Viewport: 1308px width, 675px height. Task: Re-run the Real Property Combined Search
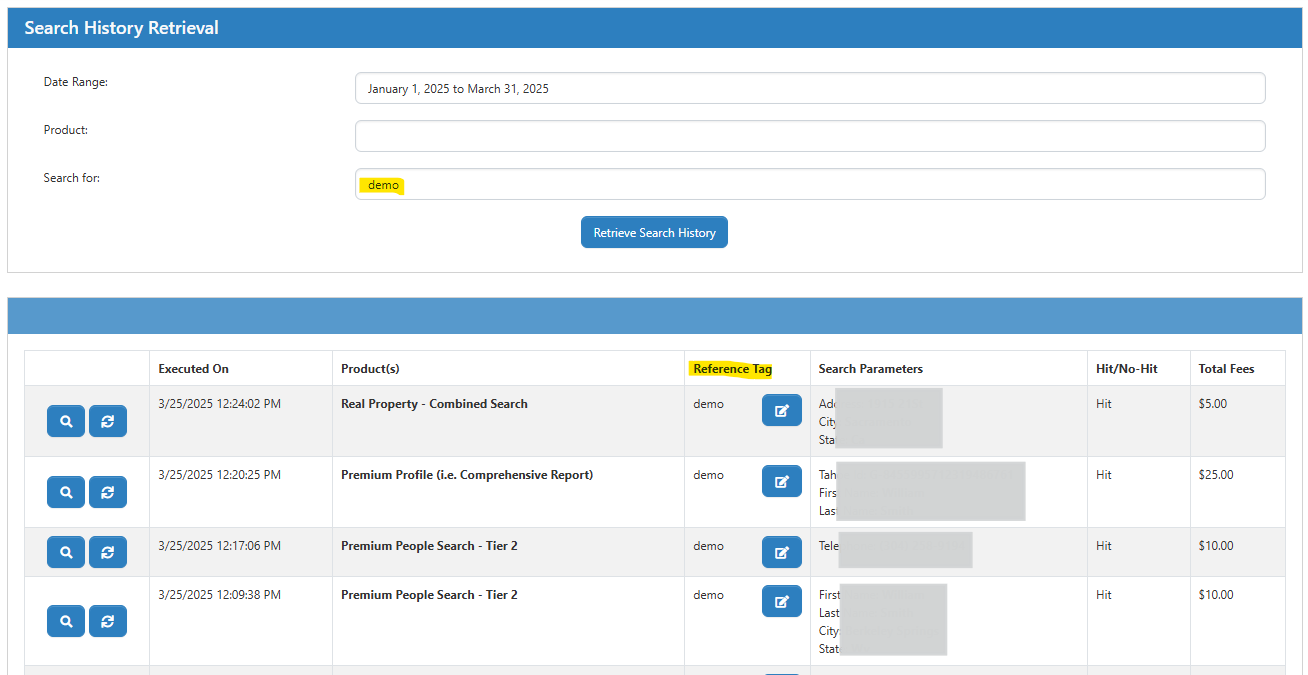(x=108, y=422)
